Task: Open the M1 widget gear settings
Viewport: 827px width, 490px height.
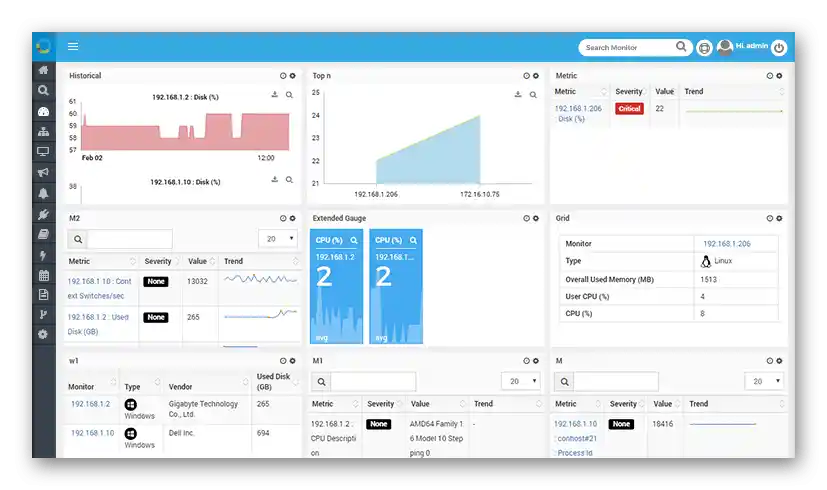Action: 536,361
